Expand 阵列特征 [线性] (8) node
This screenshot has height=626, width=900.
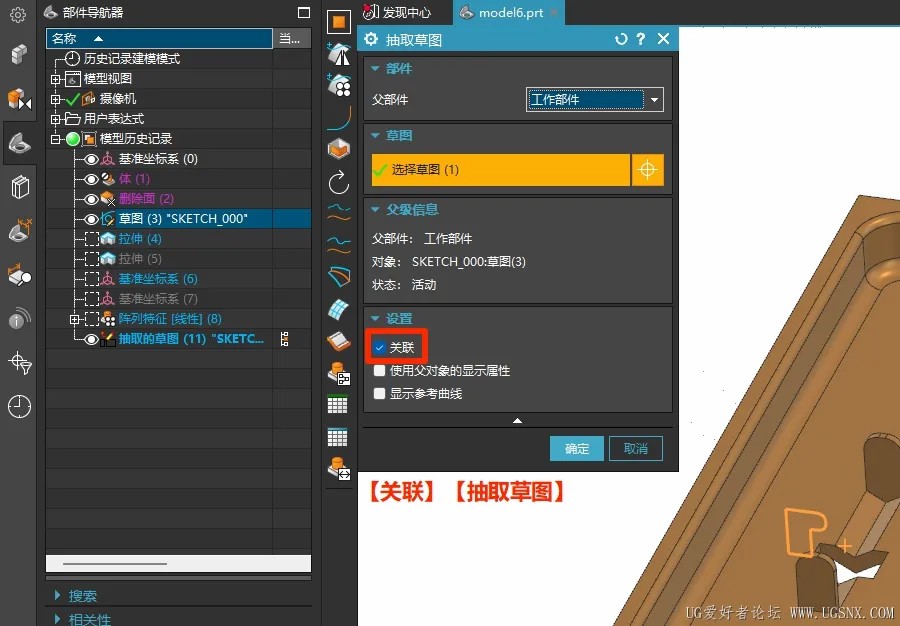[x=75, y=319]
